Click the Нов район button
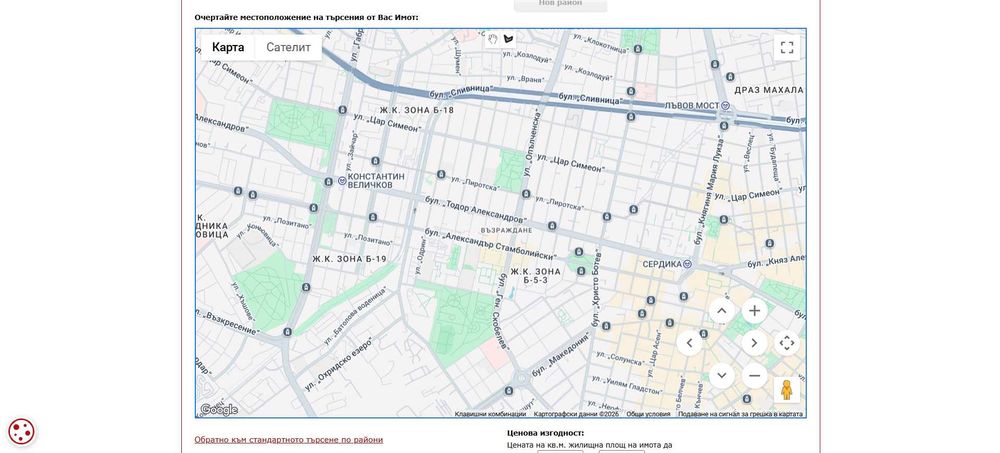The width and height of the screenshot is (1000, 453). pyautogui.click(x=561, y=4)
